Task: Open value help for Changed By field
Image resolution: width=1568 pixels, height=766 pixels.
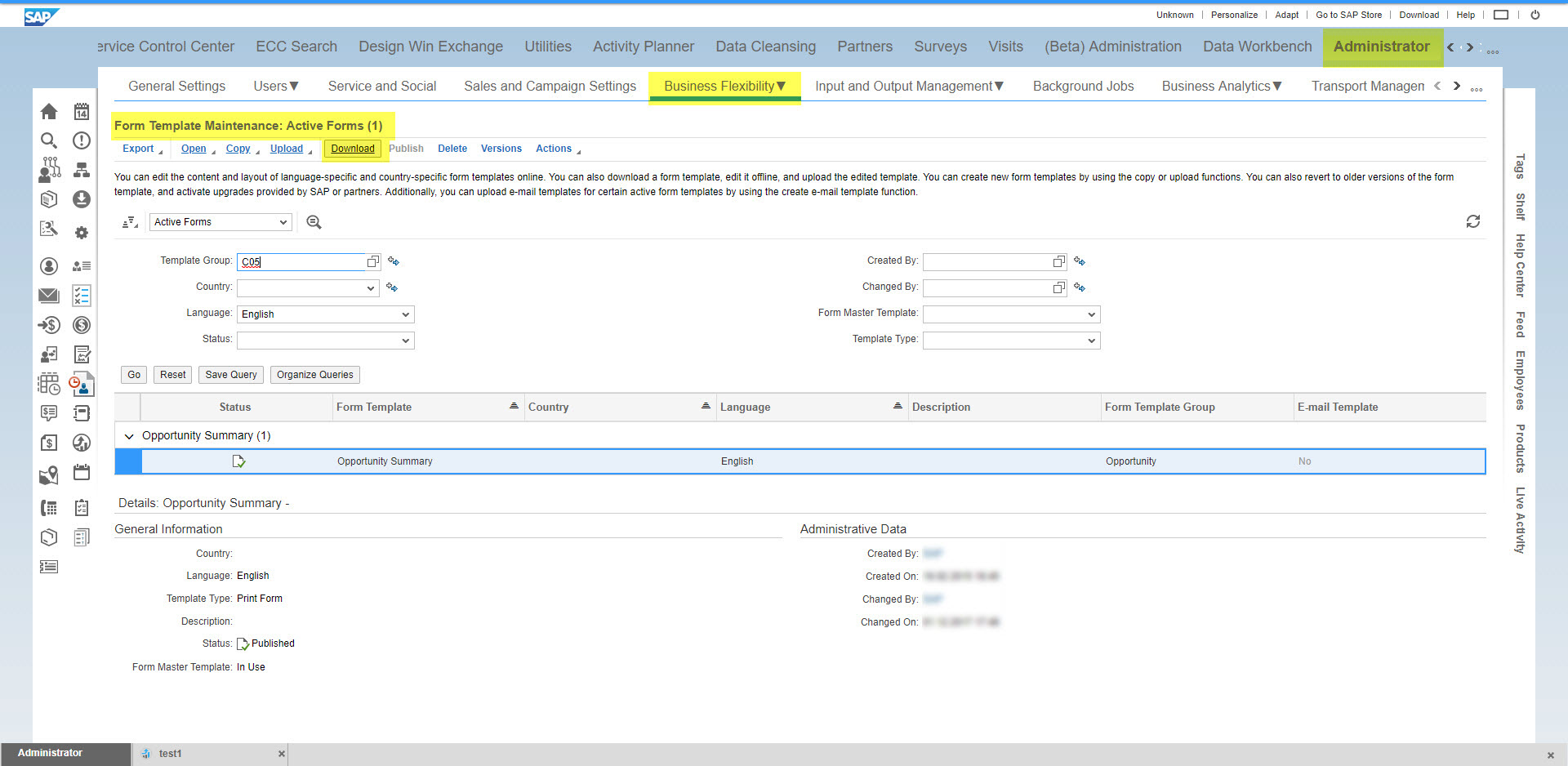Action: point(1059,287)
